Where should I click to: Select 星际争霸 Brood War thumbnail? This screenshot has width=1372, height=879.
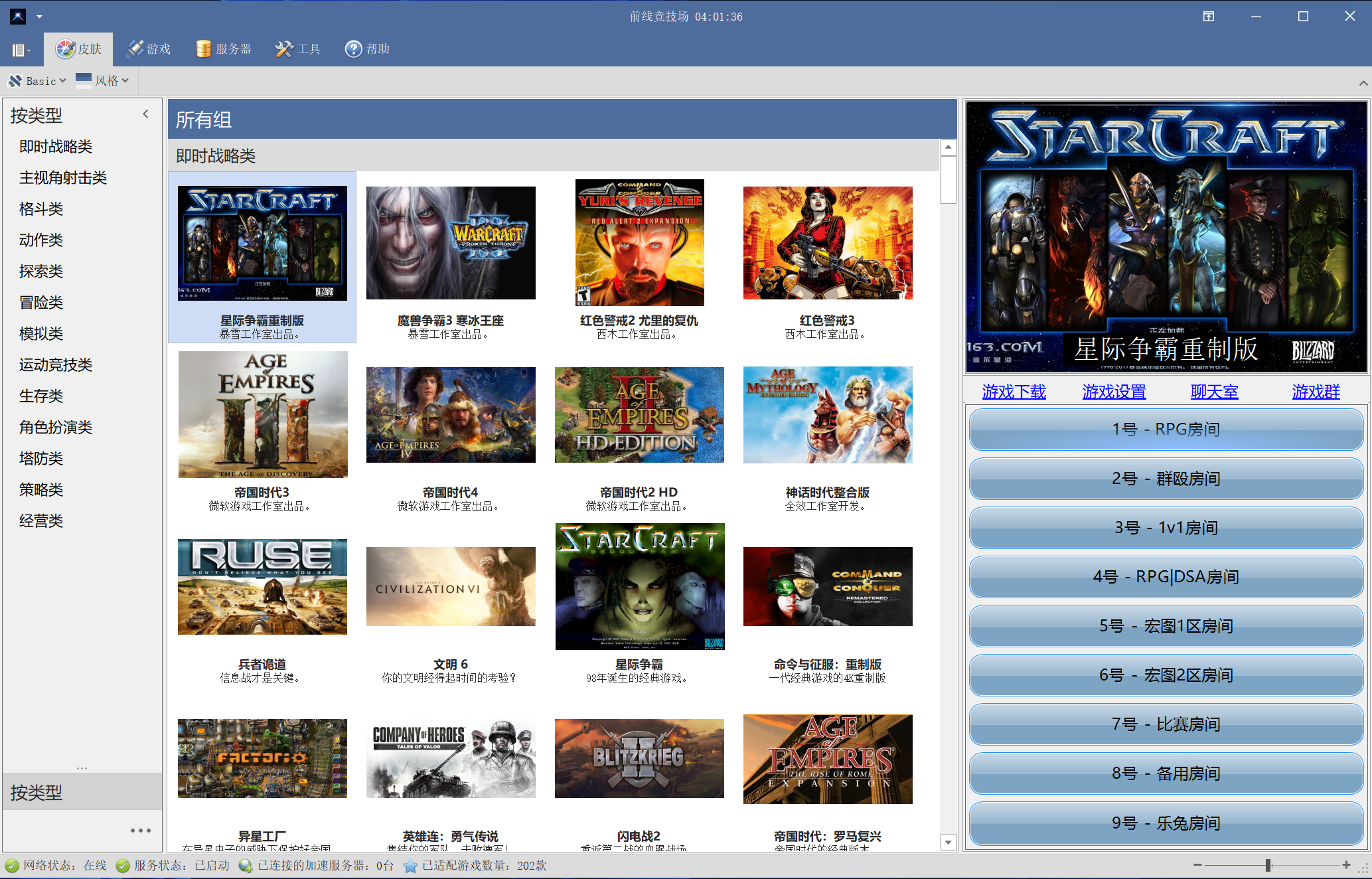(x=640, y=587)
